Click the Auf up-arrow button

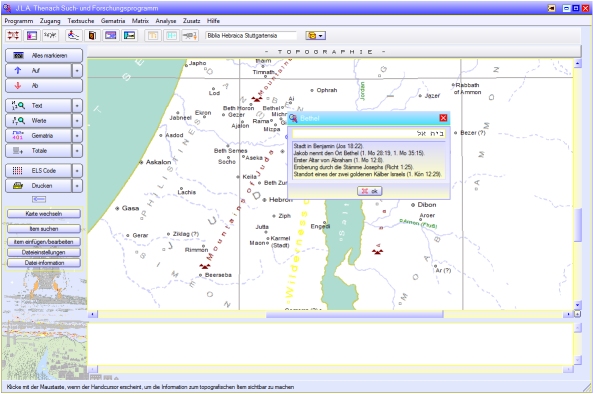(39, 71)
